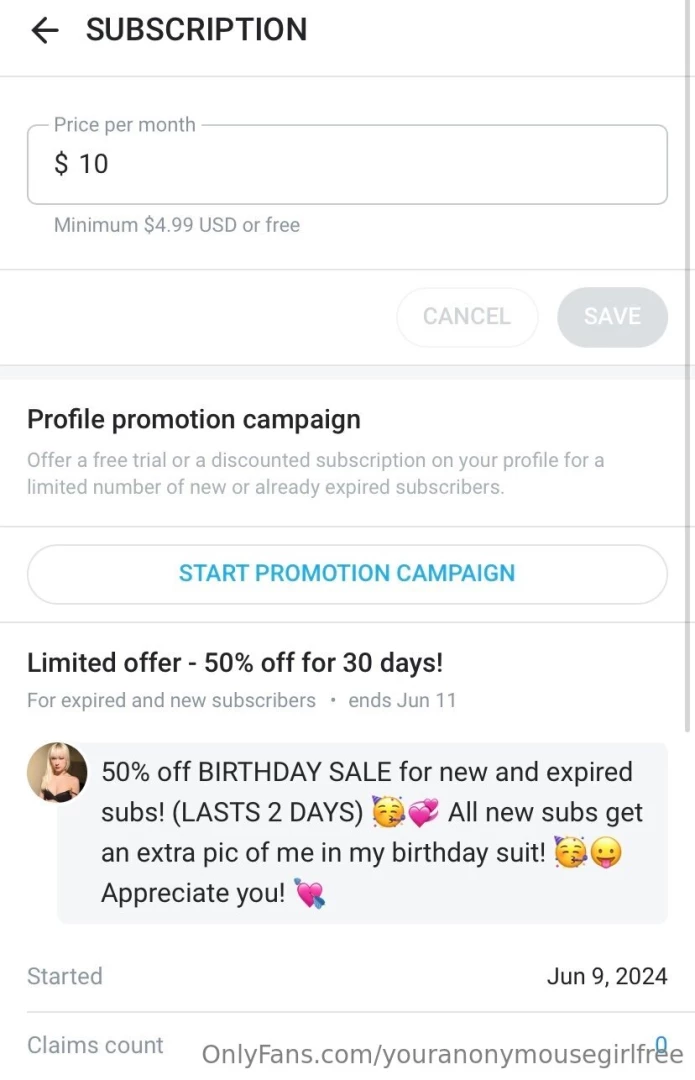Click the SAVE button
Screen dimensions: 695x1080
tap(611, 316)
